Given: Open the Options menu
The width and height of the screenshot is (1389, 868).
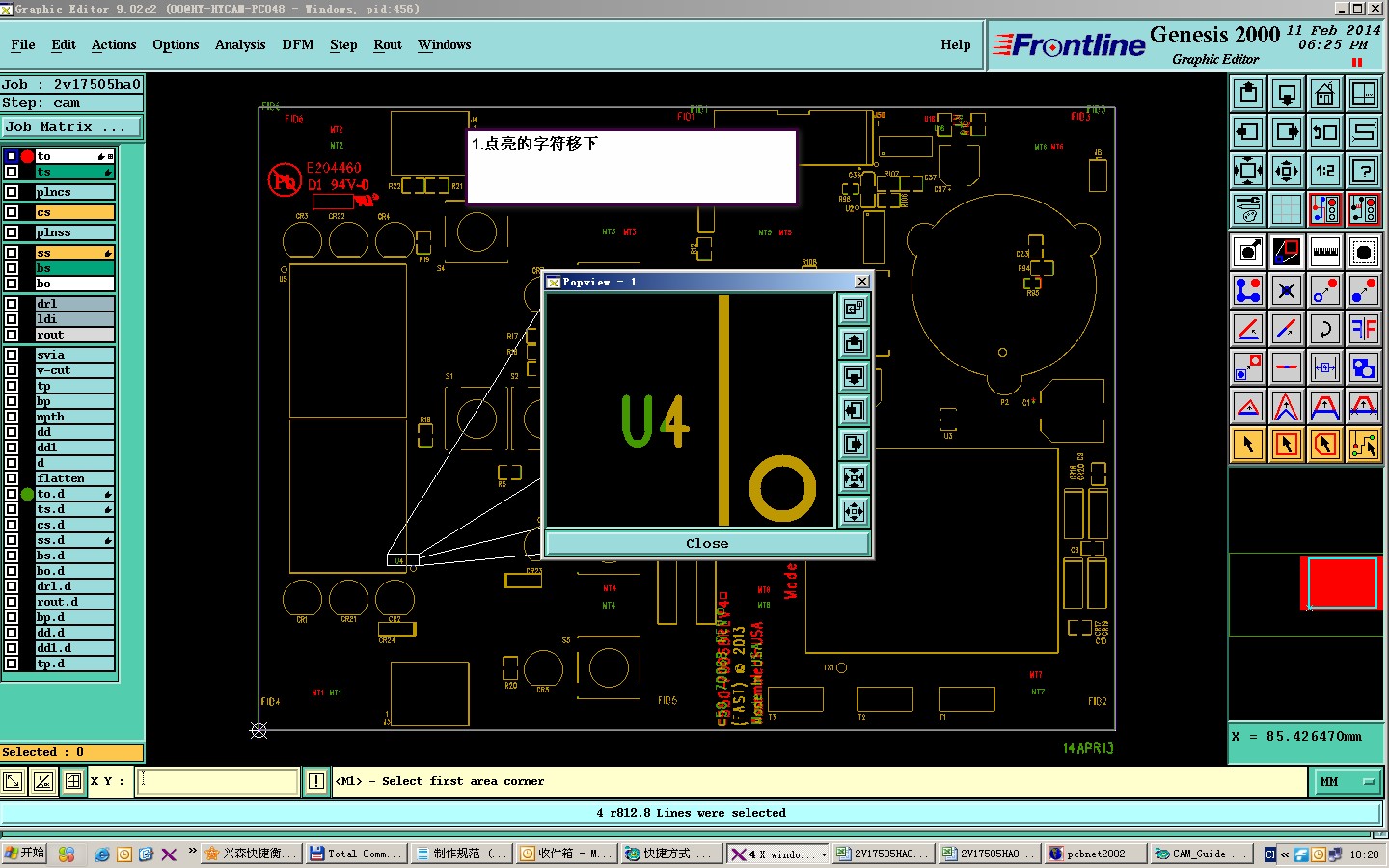Looking at the screenshot, I should coord(176,45).
